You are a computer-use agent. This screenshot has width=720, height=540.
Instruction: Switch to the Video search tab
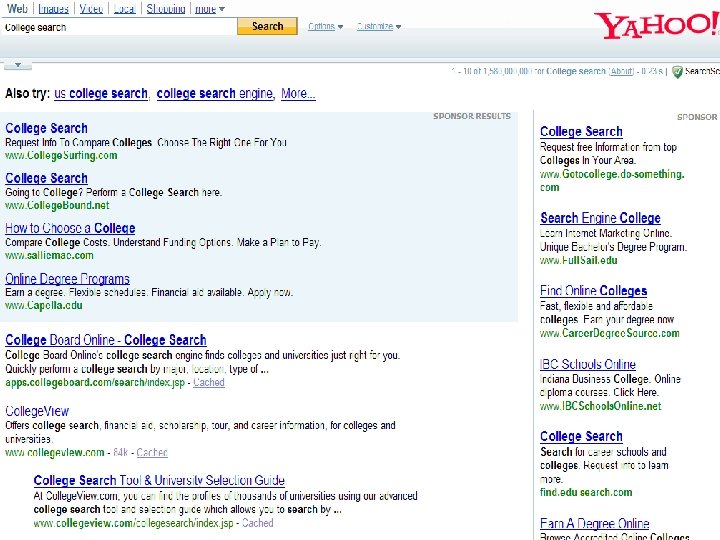coord(91,9)
